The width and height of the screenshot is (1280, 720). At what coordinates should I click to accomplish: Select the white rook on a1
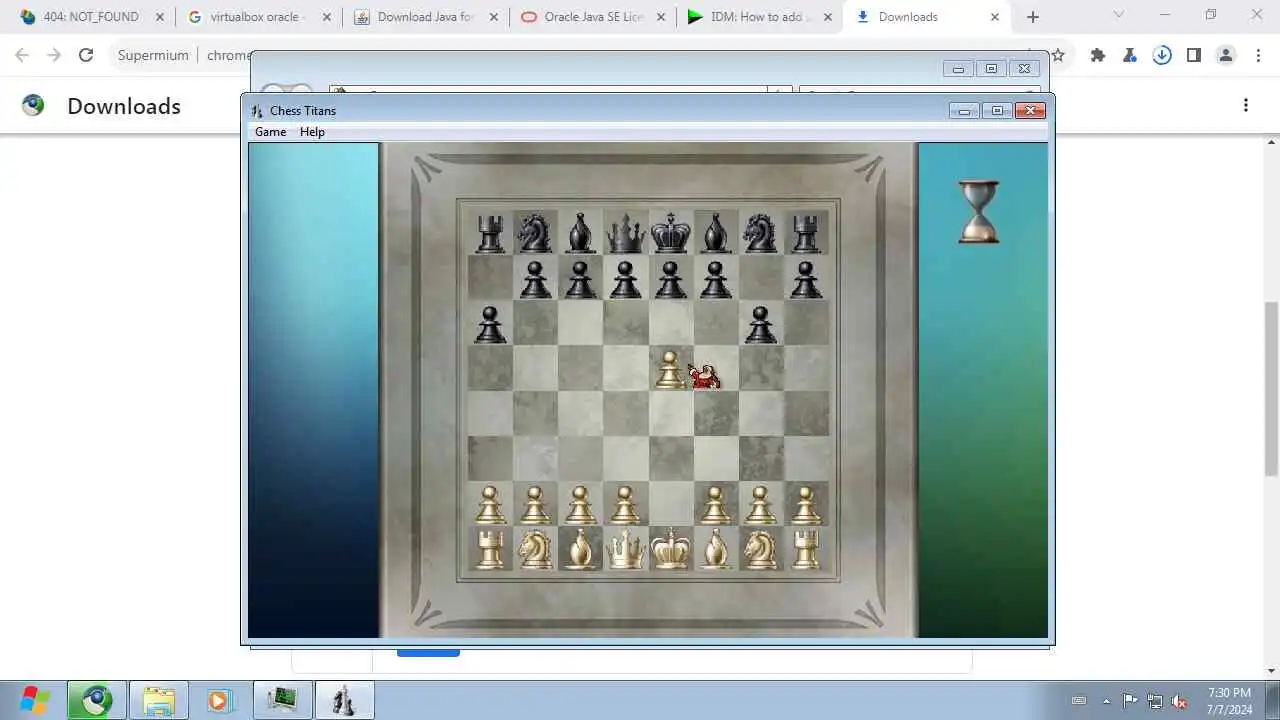[x=490, y=549]
